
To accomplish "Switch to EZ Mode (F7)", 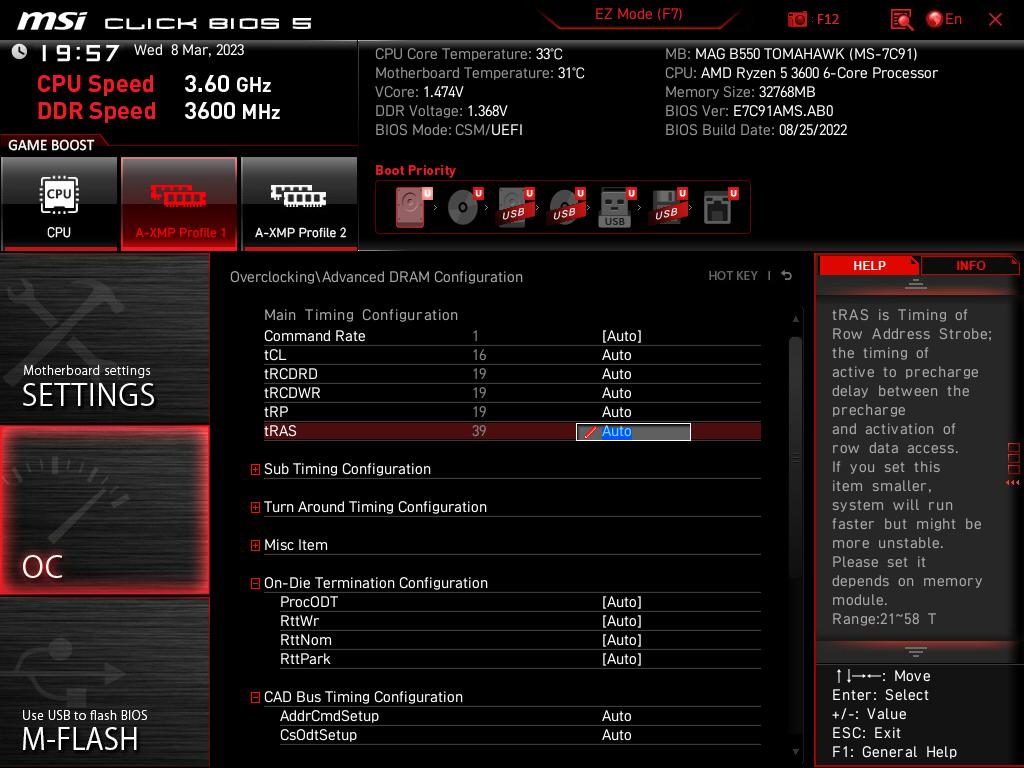I will tap(638, 14).
